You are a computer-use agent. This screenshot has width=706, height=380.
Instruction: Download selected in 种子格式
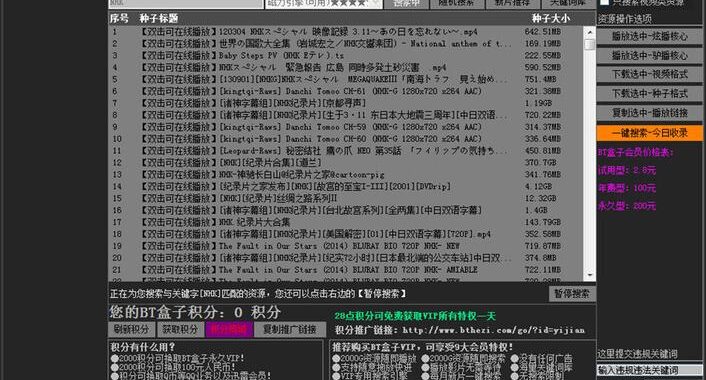click(649, 94)
